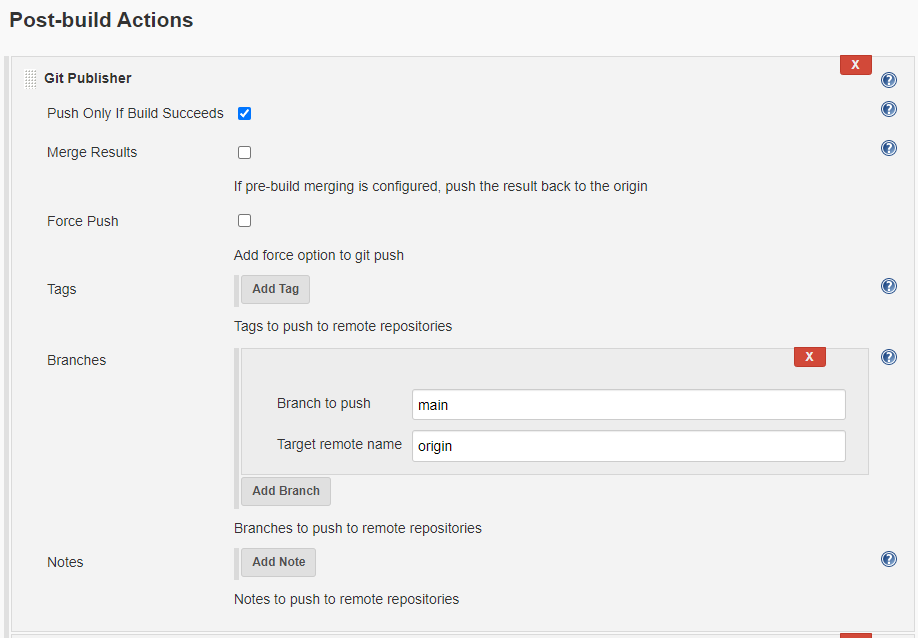
Task: Open help icon for Merge Results
Action: 889,148
